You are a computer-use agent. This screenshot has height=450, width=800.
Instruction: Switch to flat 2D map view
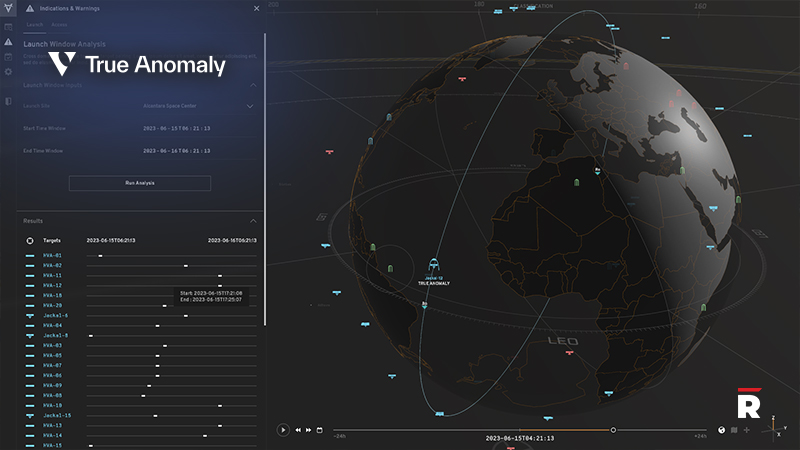point(734,430)
